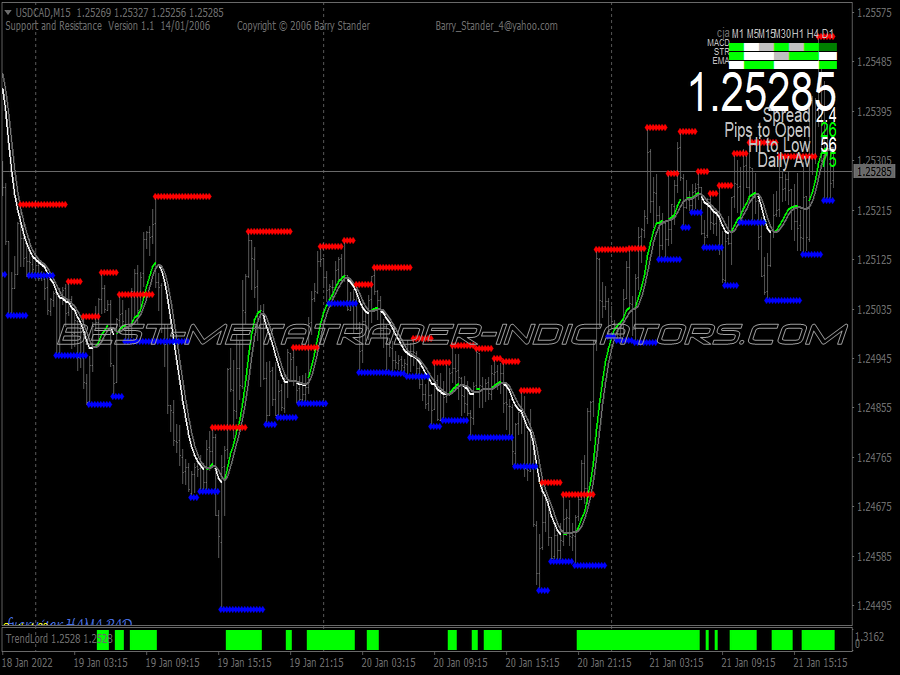Select the H4 timeframe column header
This screenshot has width=900, height=675.
point(812,34)
